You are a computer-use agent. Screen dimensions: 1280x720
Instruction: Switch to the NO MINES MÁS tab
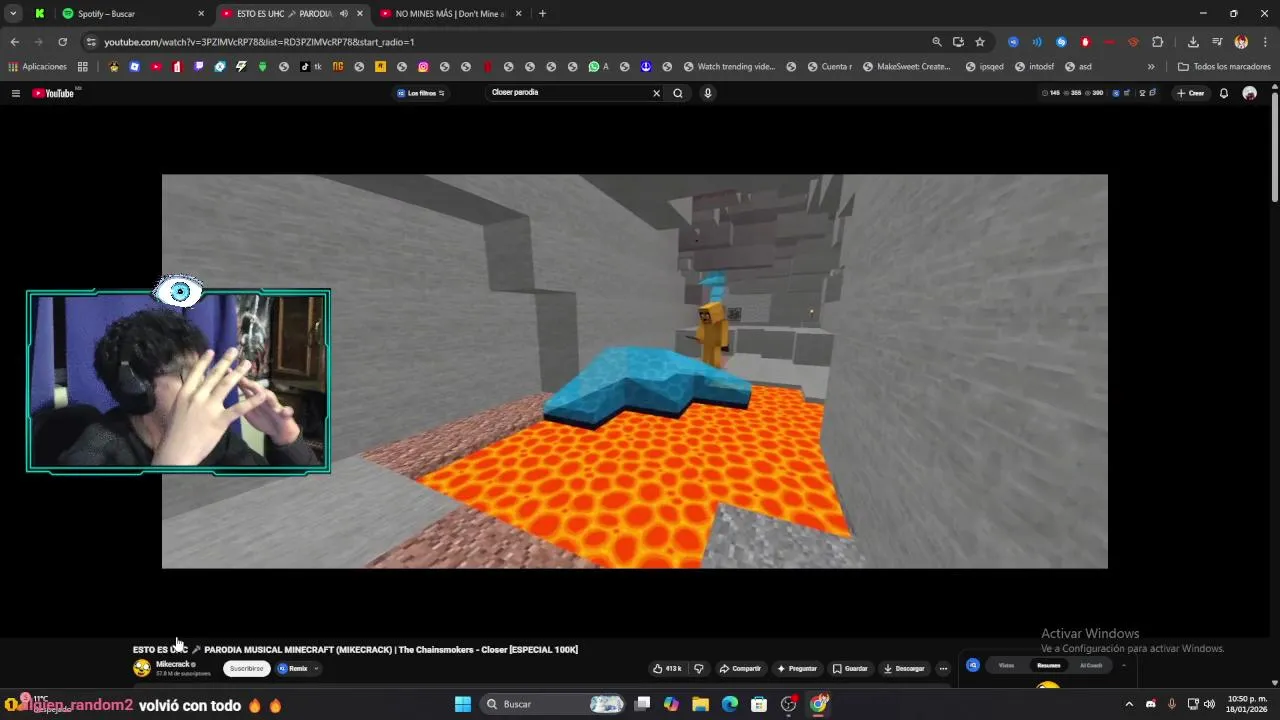(x=450, y=14)
